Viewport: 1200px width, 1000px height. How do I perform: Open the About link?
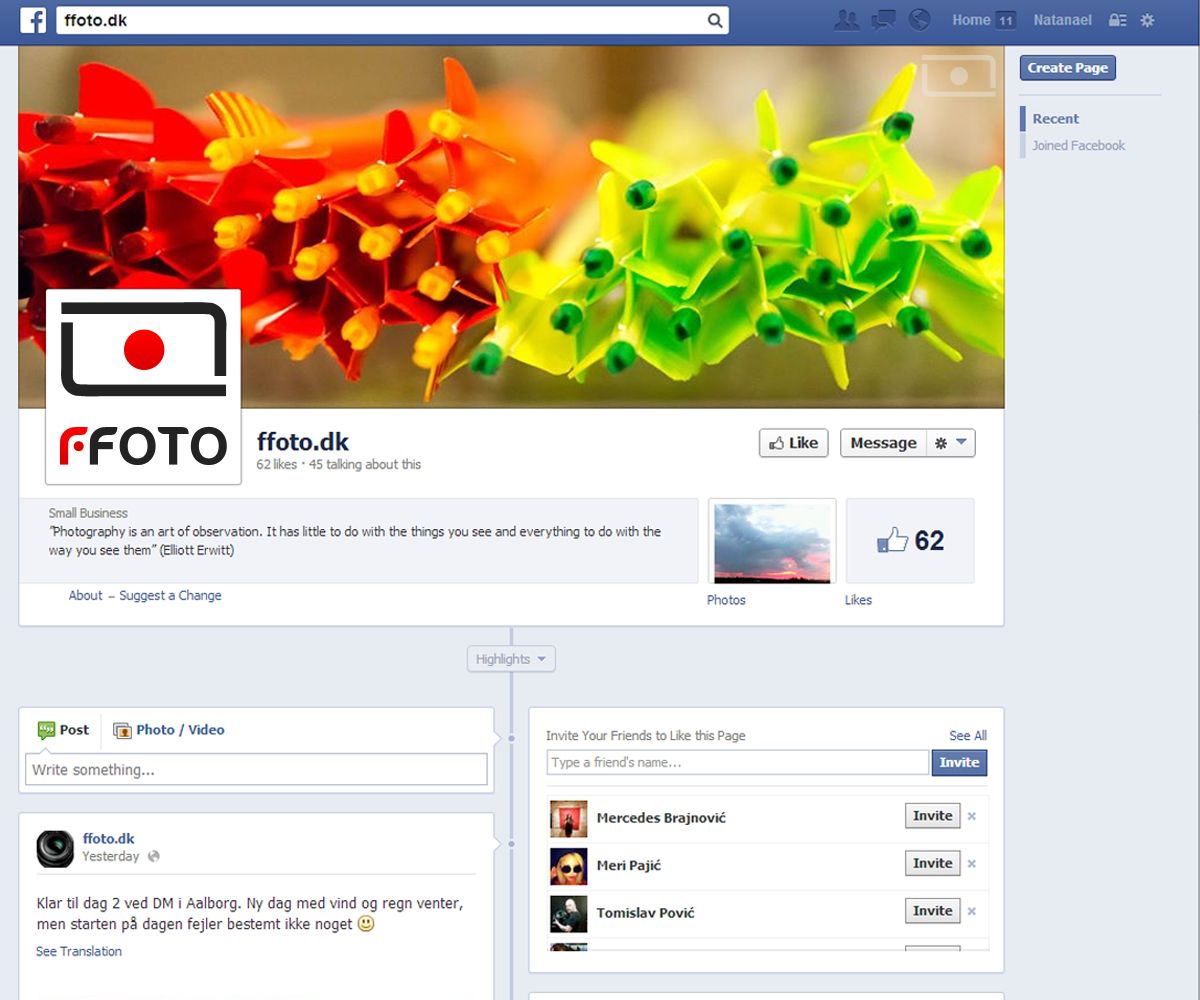pos(85,595)
